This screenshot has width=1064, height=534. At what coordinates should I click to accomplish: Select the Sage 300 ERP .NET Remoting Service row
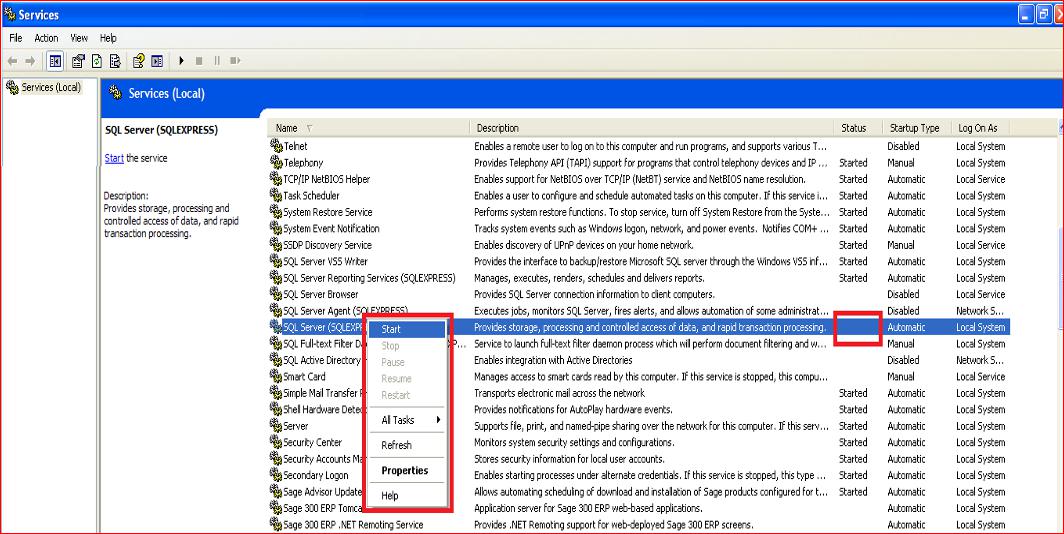(x=639, y=525)
